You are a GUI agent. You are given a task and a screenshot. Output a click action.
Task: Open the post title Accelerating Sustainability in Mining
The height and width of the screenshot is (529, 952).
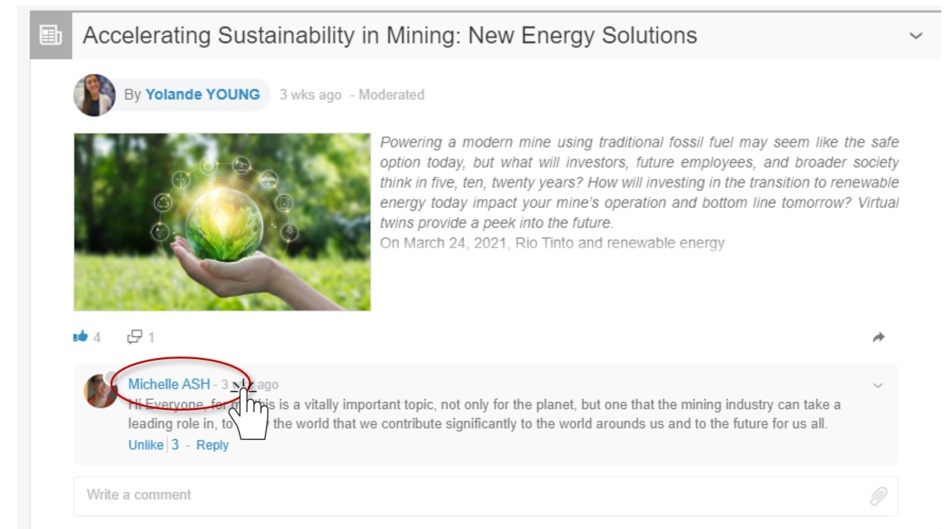[x=390, y=36]
